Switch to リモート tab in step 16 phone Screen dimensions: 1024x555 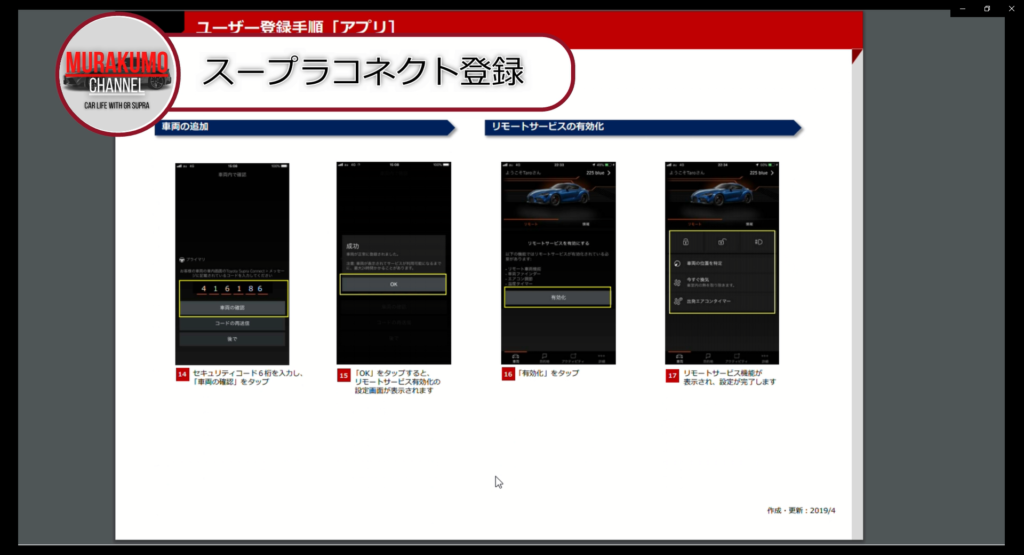click(x=531, y=224)
